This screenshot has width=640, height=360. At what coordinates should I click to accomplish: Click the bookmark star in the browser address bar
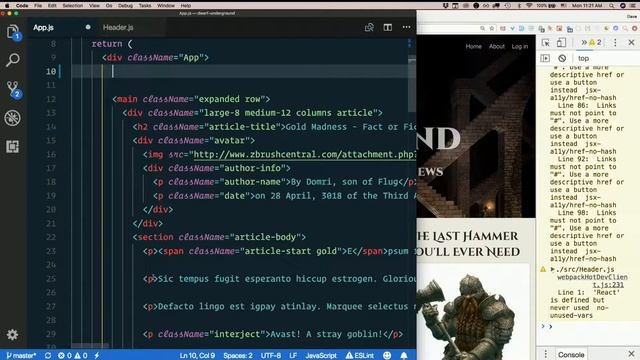click(x=492, y=29)
